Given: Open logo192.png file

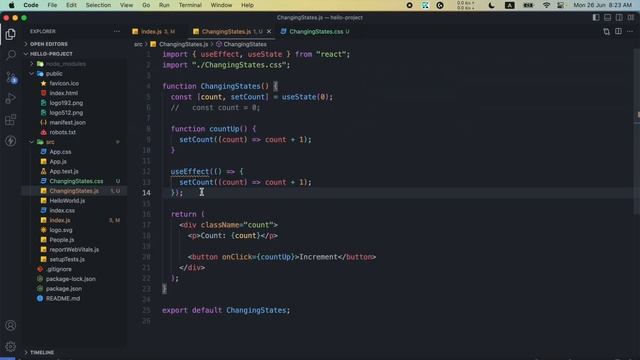Looking at the screenshot, I should point(66,103).
